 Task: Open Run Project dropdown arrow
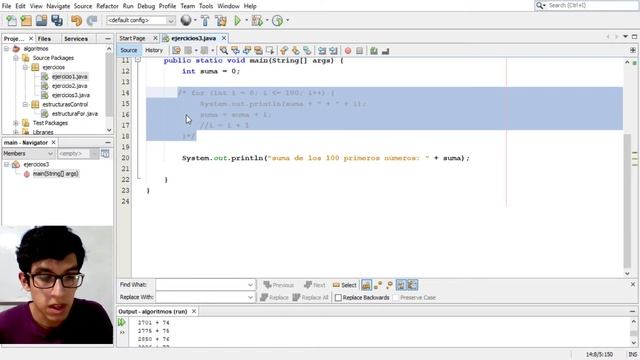tap(246, 20)
